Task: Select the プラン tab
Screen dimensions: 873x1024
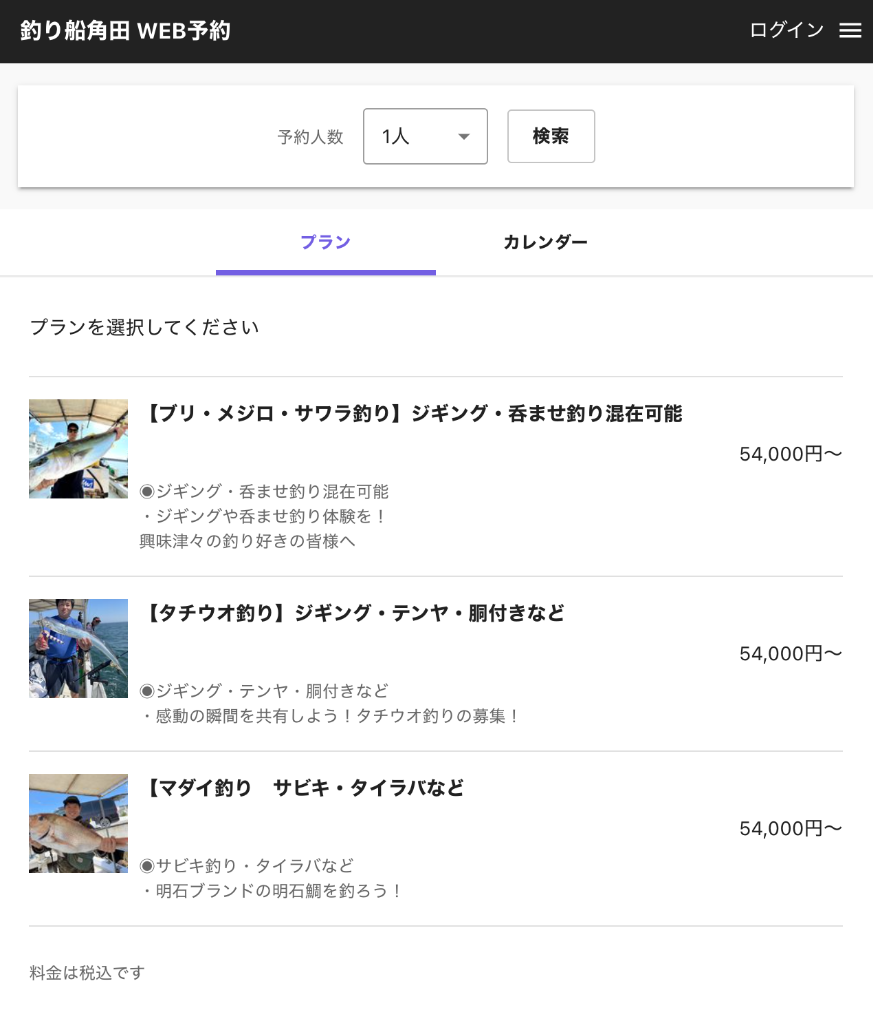Action: pyautogui.click(x=325, y=242)
